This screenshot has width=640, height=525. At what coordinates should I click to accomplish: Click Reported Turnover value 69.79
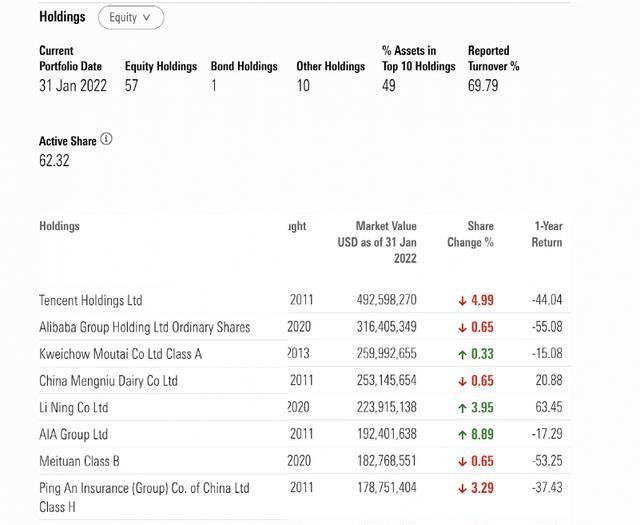point(483,86)
